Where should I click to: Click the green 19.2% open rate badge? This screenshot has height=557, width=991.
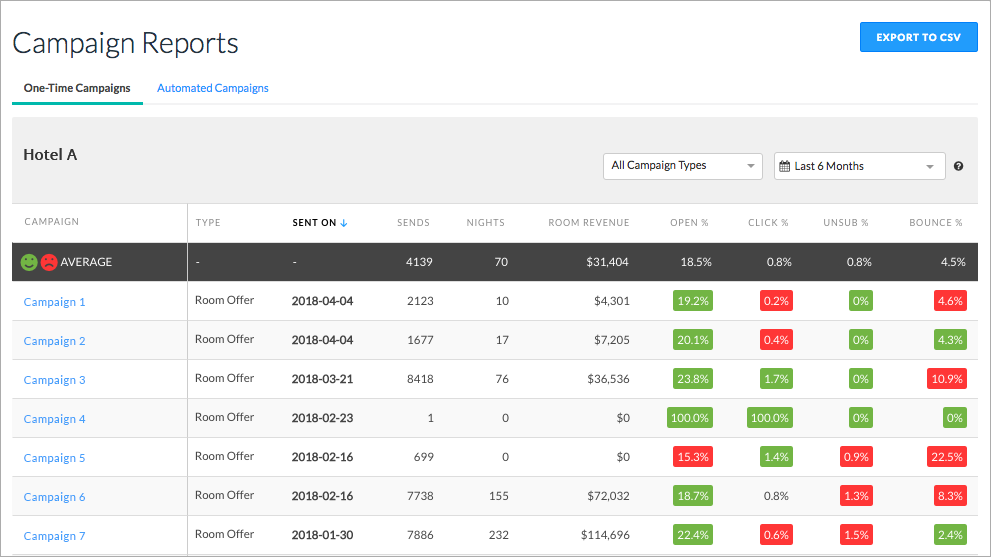coord(693,301)
